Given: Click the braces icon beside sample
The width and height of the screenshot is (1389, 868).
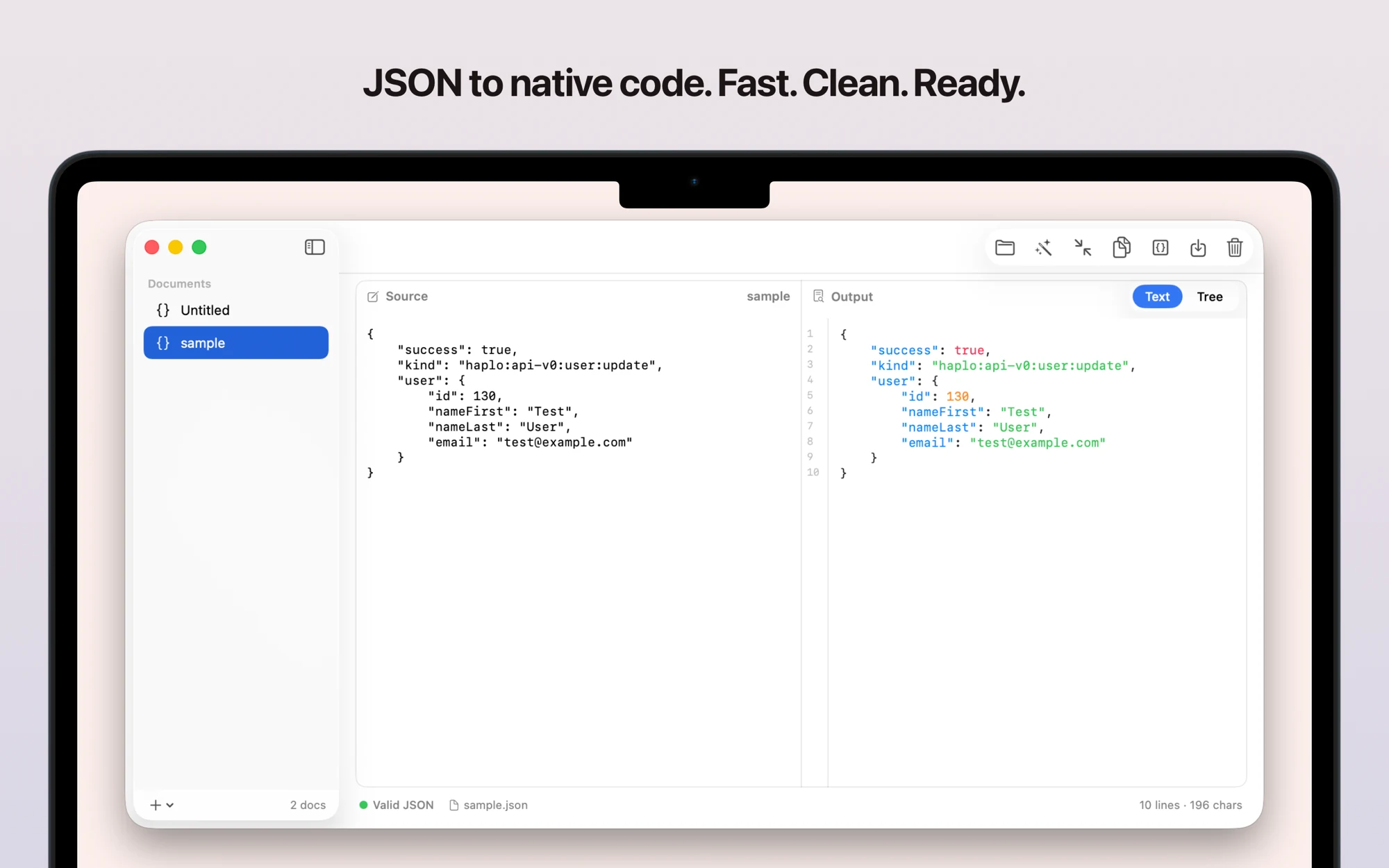Looking at the screenshot, I should pyautogui.click(x=163, y=343).
